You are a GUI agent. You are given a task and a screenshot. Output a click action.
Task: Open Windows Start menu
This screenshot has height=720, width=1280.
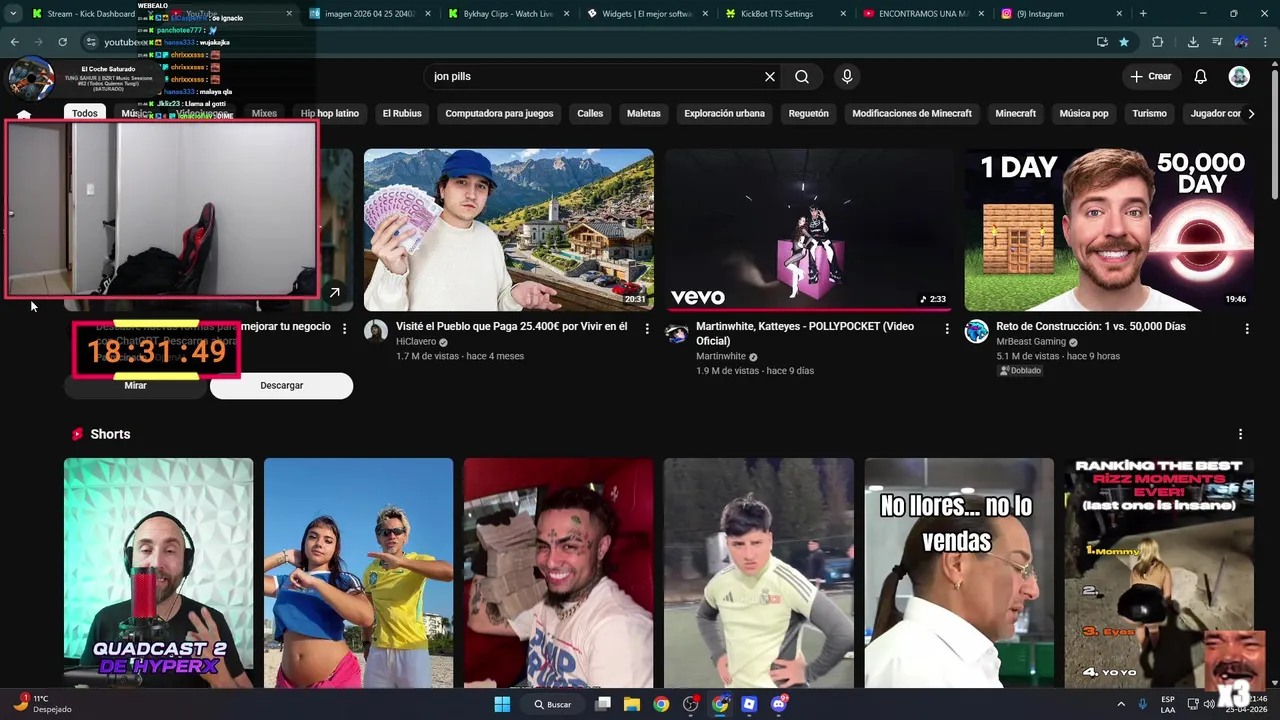(502, 704)
